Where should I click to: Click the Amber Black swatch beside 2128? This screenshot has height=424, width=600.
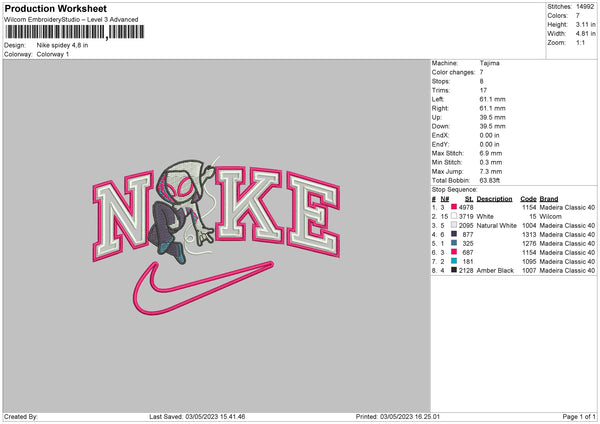(x=454, y=270)
